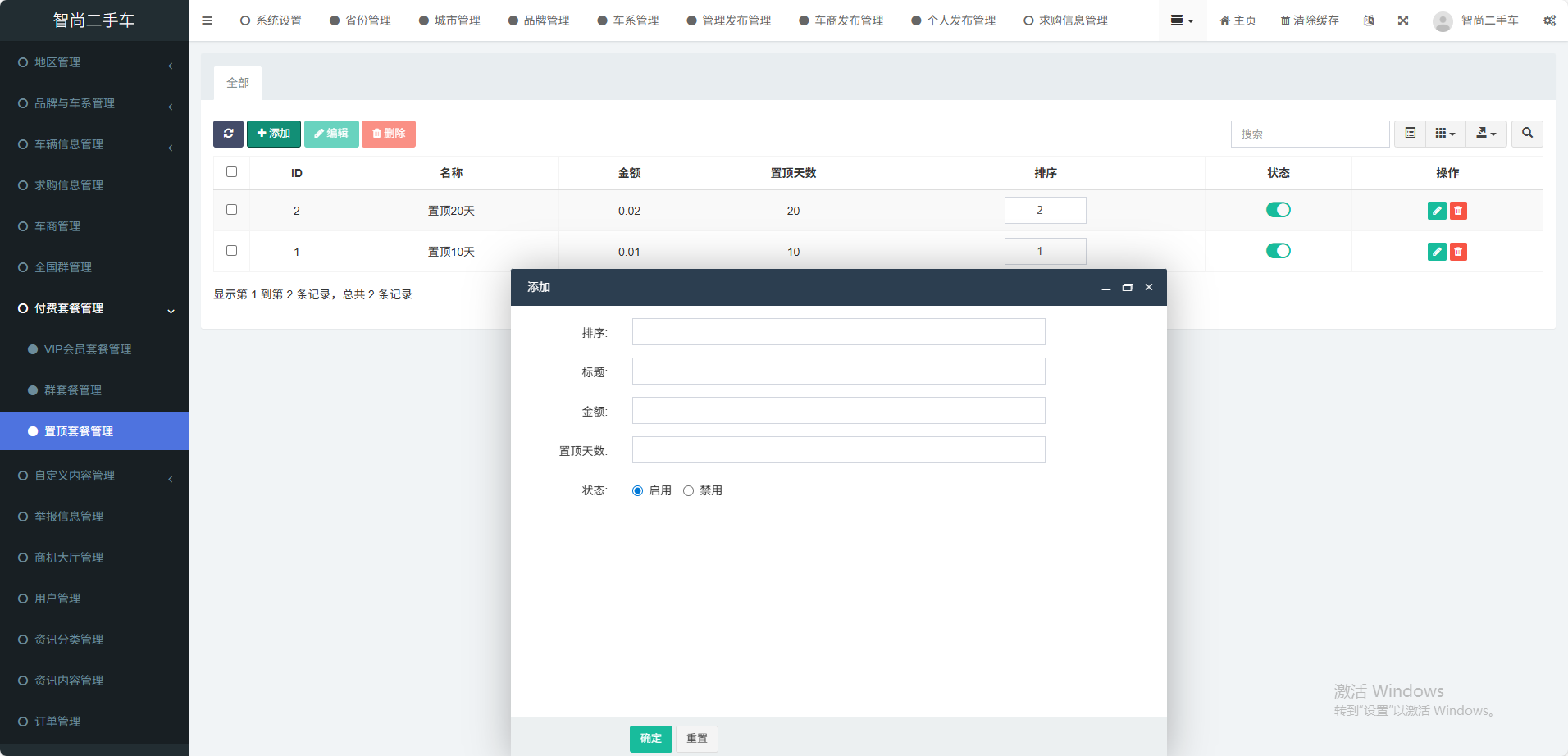Click the hamburger sidebar toggle icon
The height and width of the screenshot is (756, 1568).
(x=207, y=20)
